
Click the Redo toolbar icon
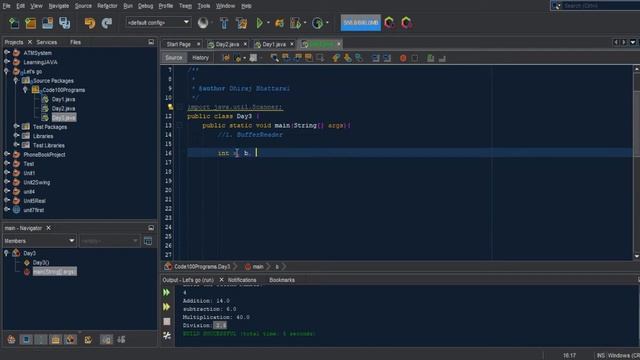(x=107, y=23)
